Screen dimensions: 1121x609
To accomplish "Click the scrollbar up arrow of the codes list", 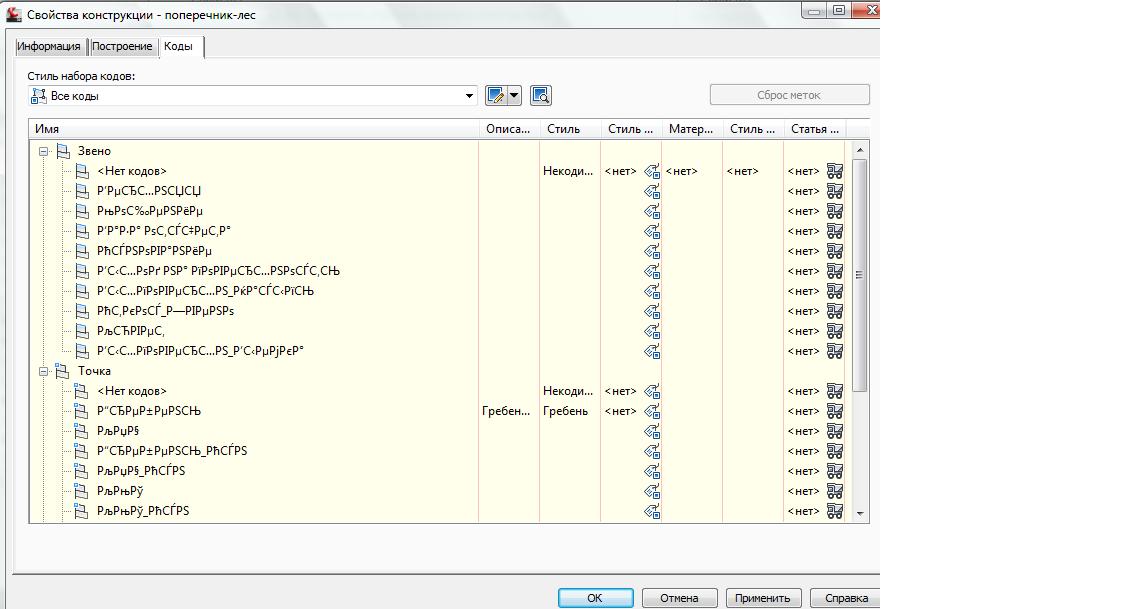I will coord(860,150).
